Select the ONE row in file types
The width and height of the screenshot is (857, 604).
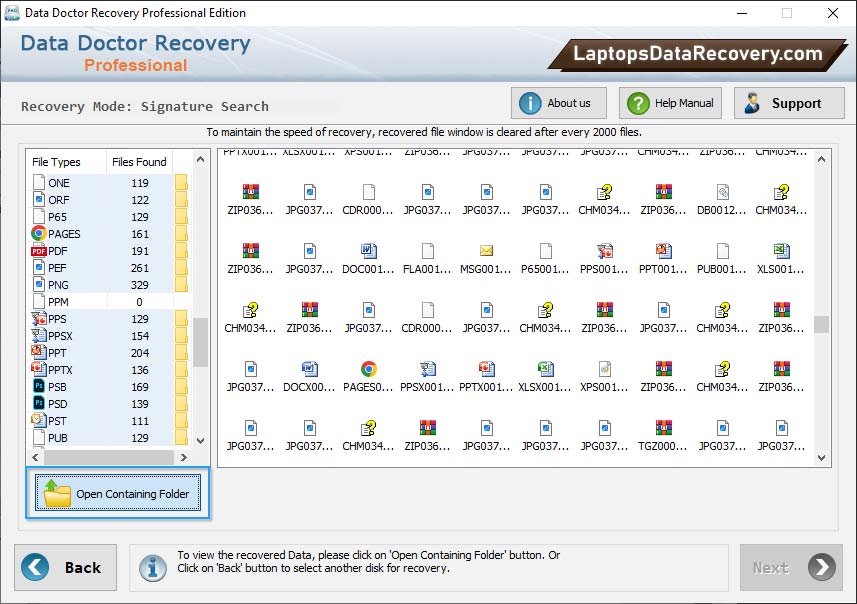[109, 183]
